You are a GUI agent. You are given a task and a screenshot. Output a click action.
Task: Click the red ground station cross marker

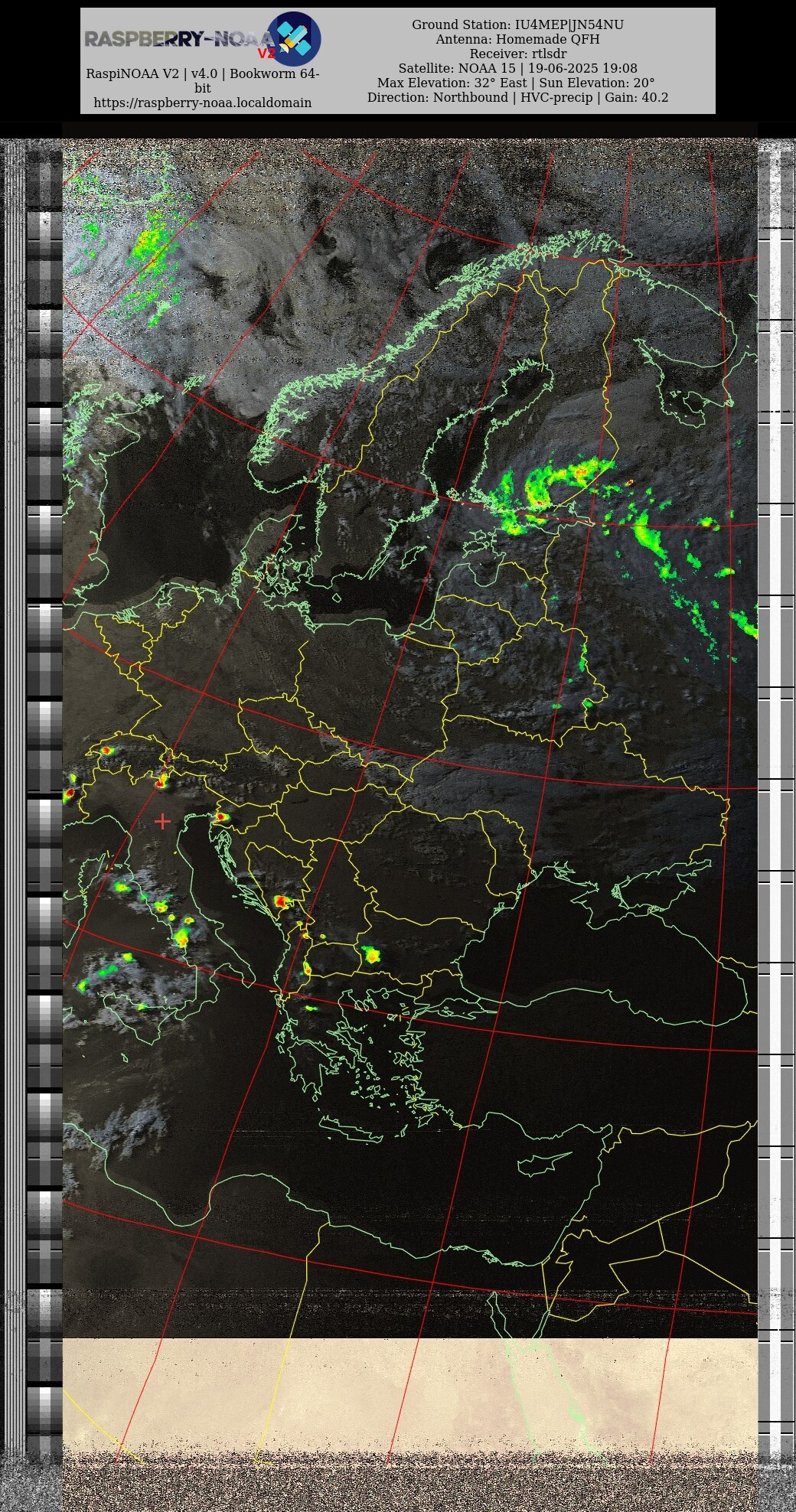(x=162, y=821)
